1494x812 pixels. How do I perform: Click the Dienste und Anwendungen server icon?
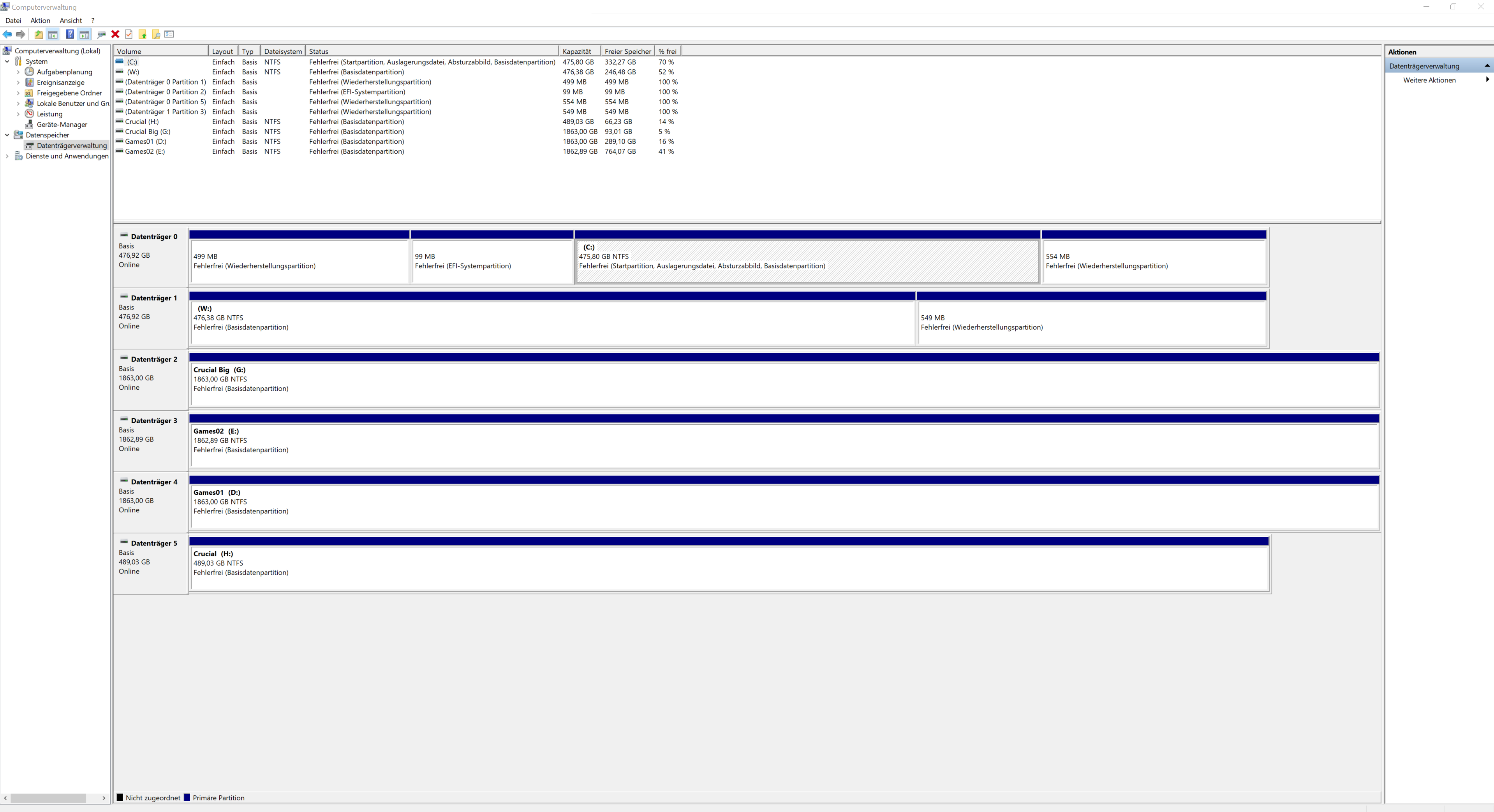tap(19, 156)
